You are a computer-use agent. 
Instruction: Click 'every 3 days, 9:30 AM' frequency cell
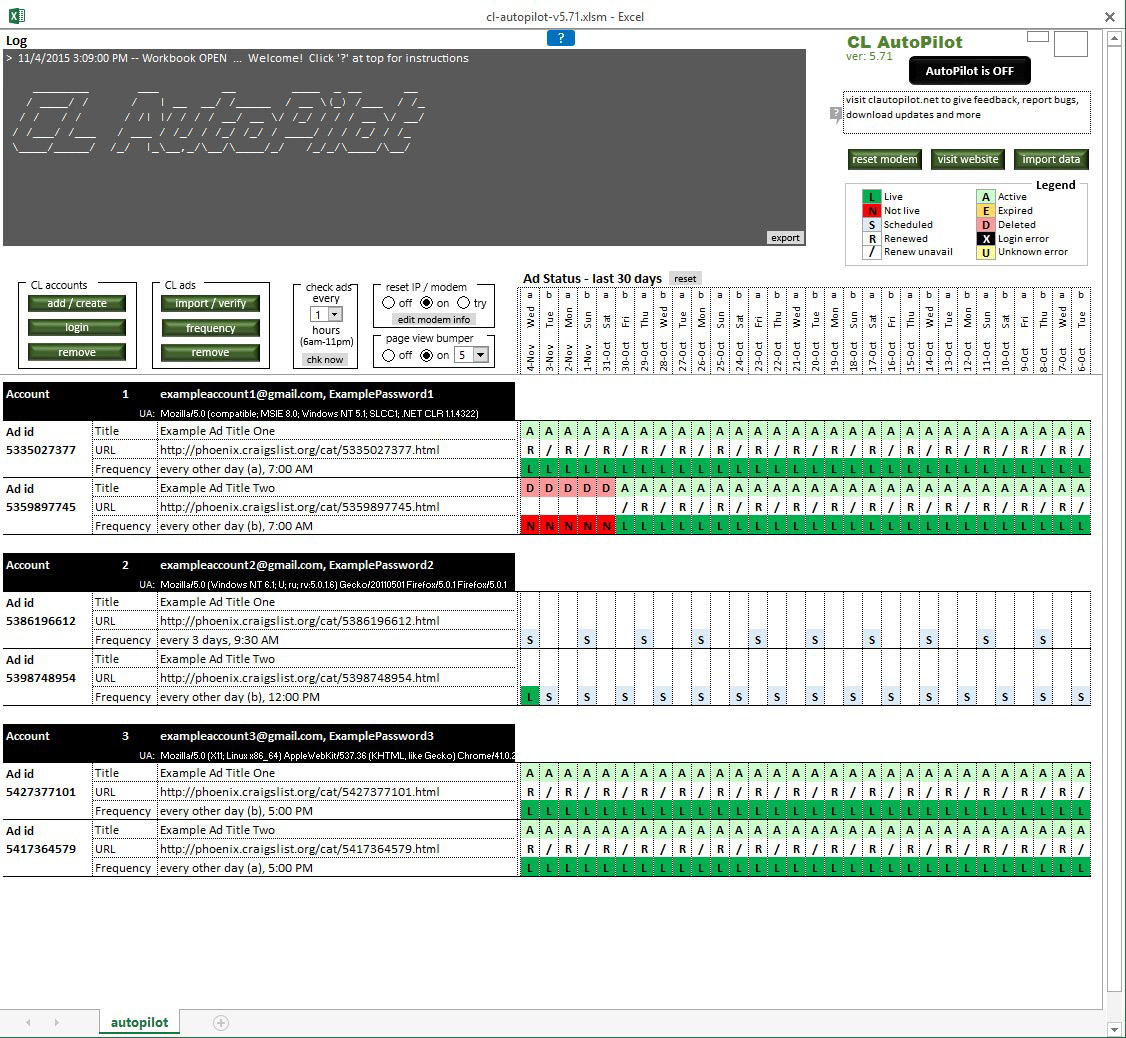[x=336, y=639]
